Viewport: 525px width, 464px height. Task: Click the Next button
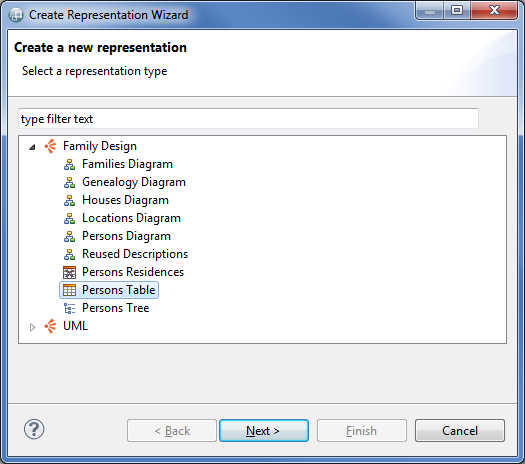pyautogui.click(x=264, y=431)
